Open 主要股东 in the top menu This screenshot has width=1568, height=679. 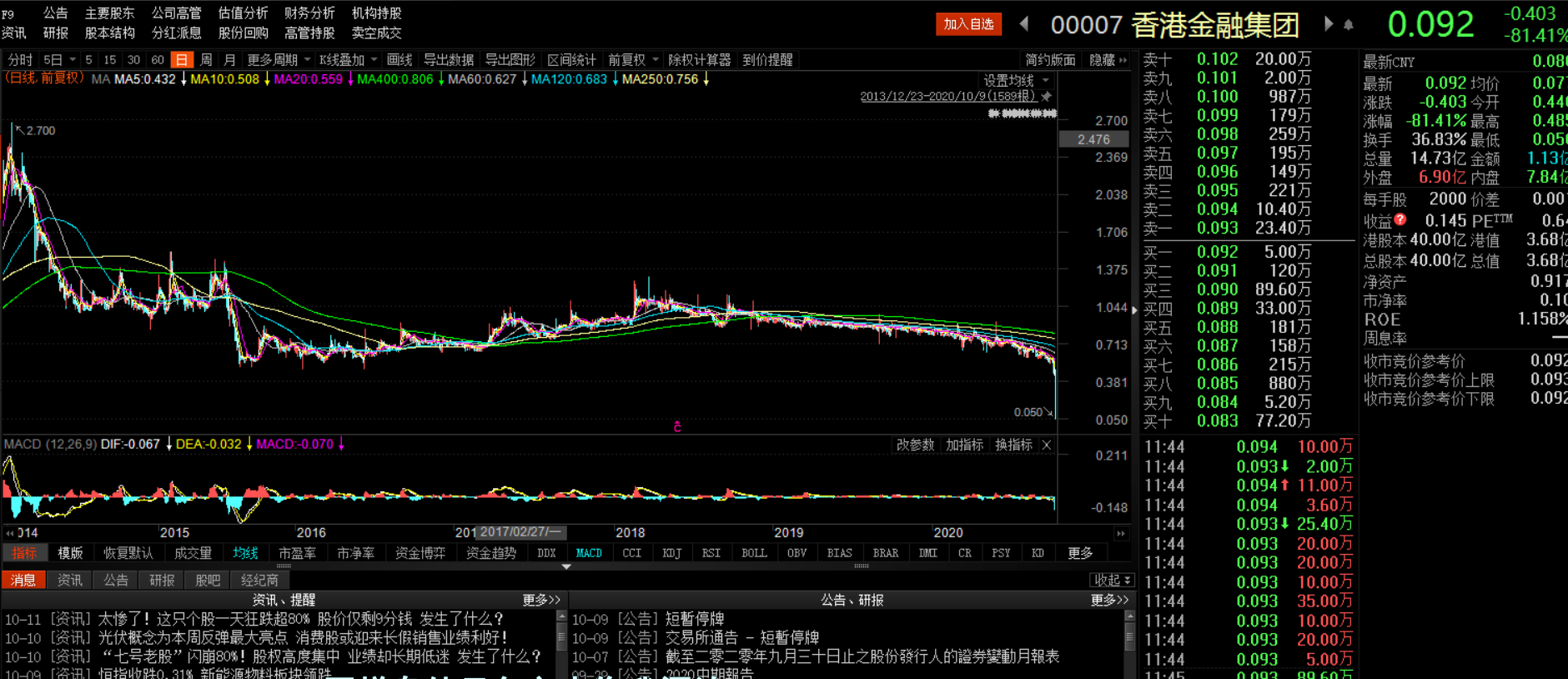(110, 13)
